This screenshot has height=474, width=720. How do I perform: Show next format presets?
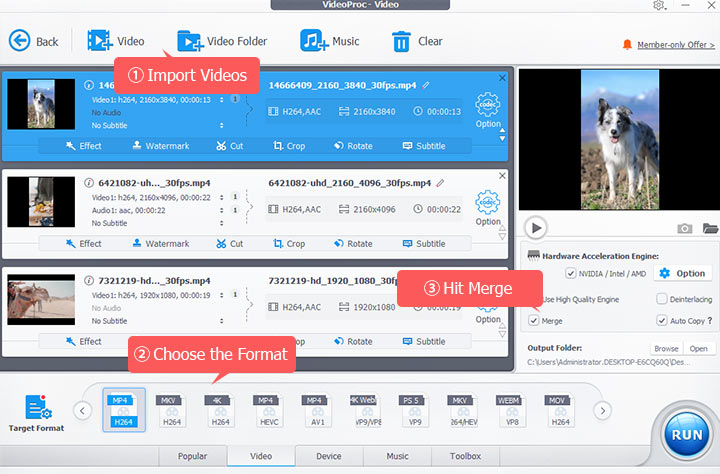[x=603, y=410]
